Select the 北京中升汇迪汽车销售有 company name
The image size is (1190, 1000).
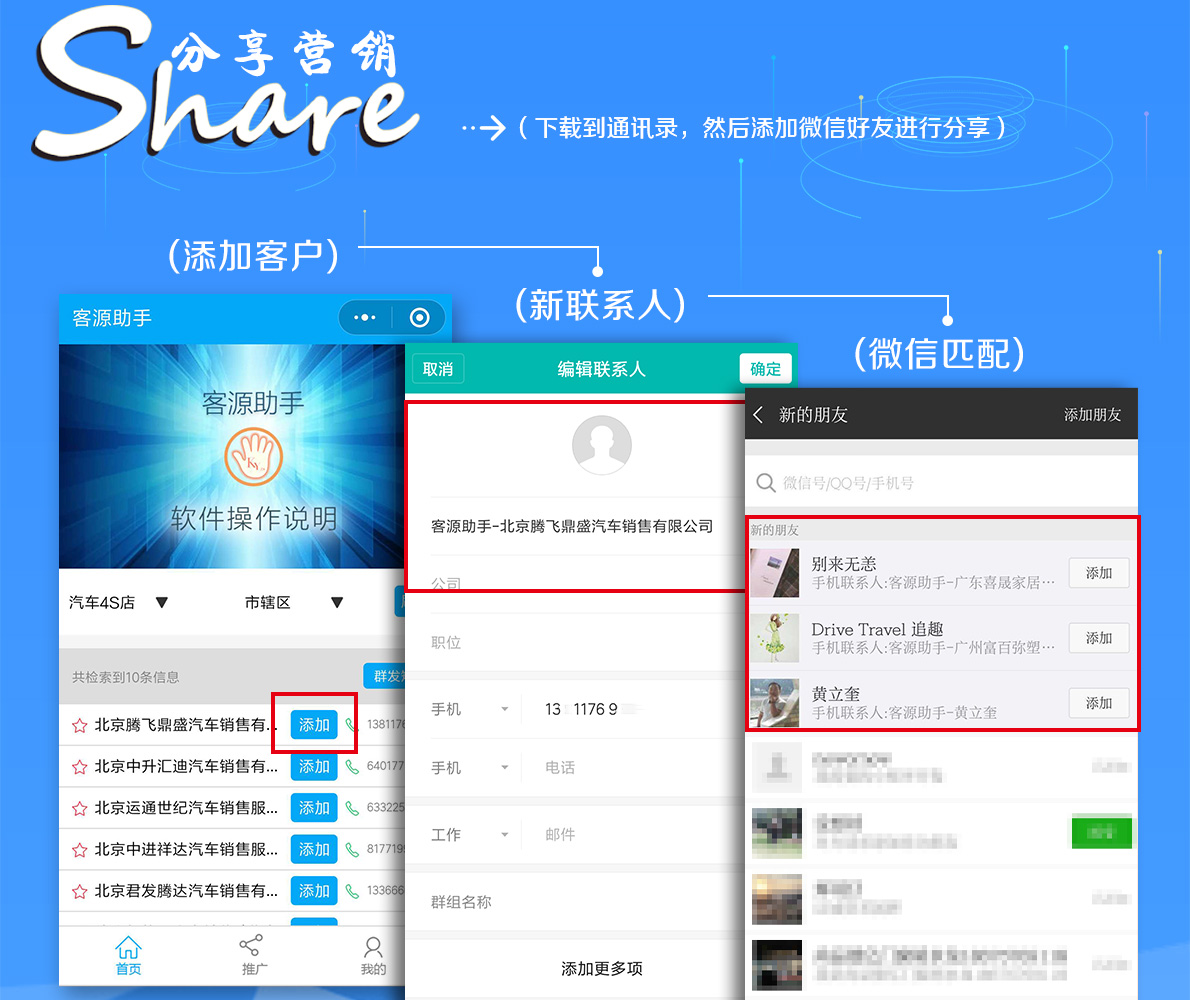click(186, 767)
